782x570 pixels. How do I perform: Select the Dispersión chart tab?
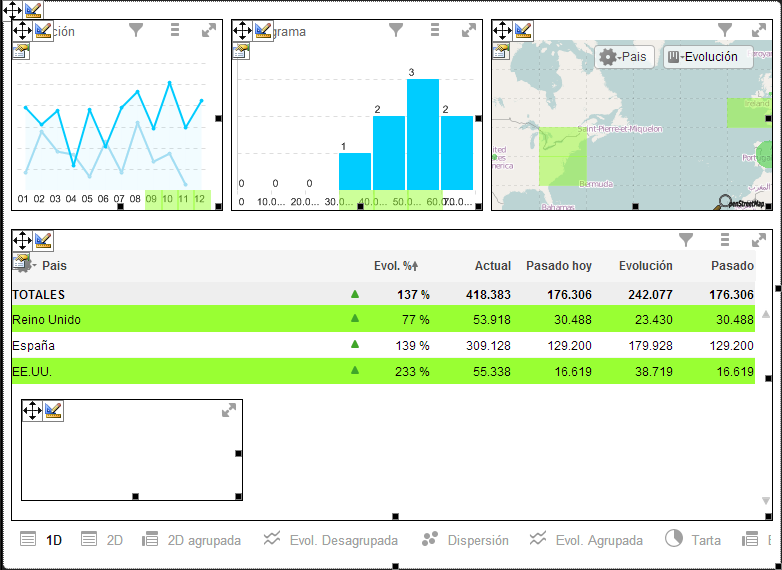(x=465, y=540)
